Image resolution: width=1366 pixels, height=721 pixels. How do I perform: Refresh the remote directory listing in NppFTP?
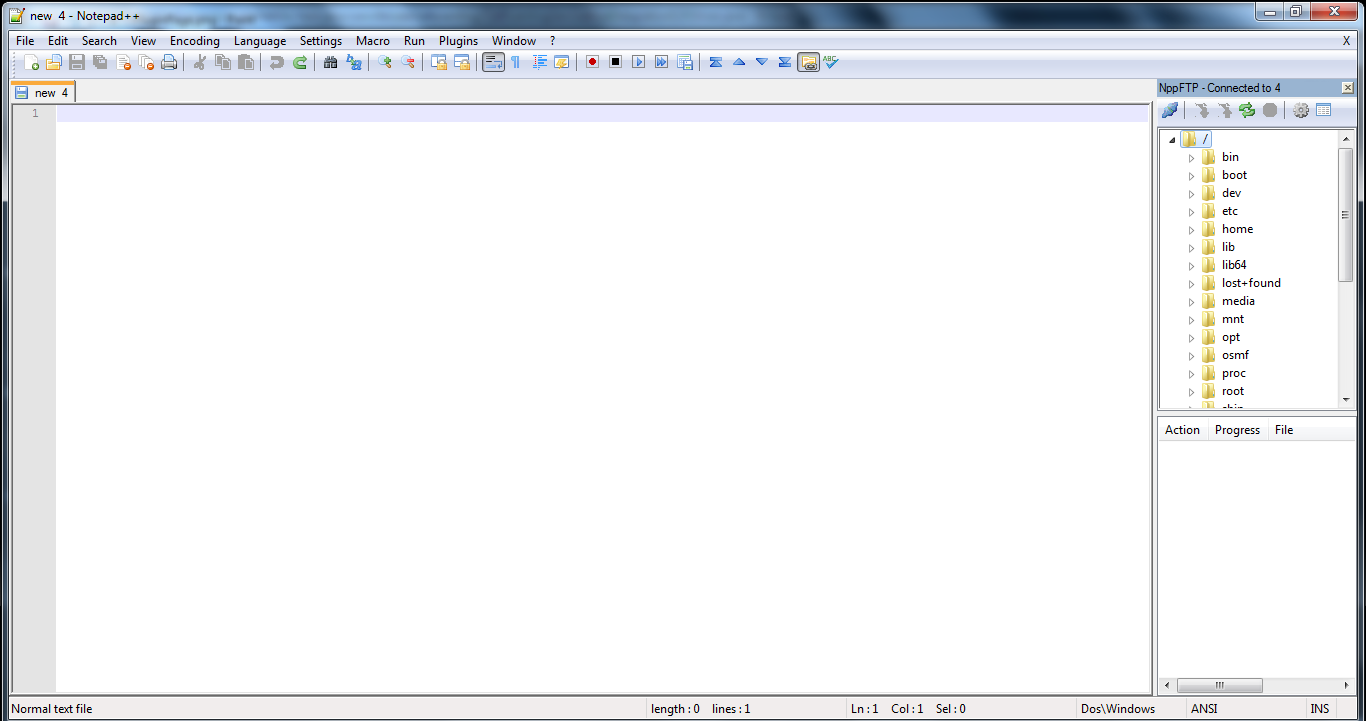point(1246,110)
